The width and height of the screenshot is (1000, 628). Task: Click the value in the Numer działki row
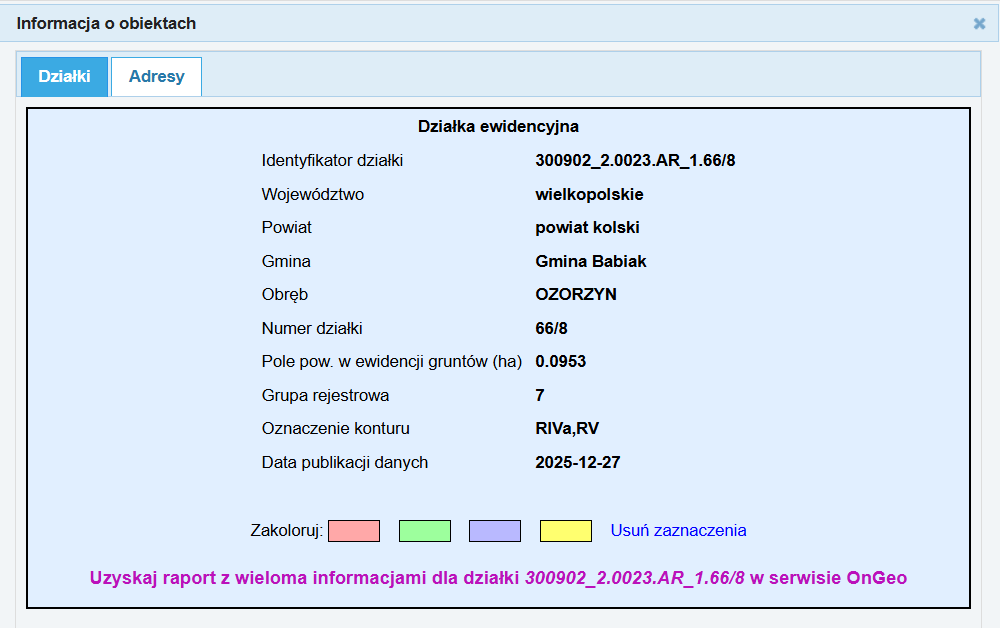(x=551, y=328)
